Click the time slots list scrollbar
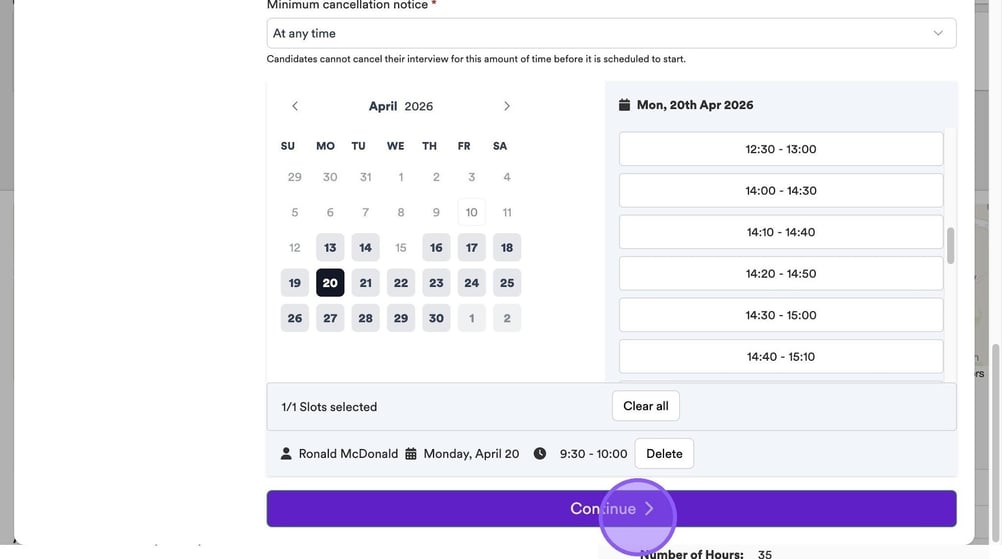1002x559 pixels. pyautogui.click(x=950, y=245)
